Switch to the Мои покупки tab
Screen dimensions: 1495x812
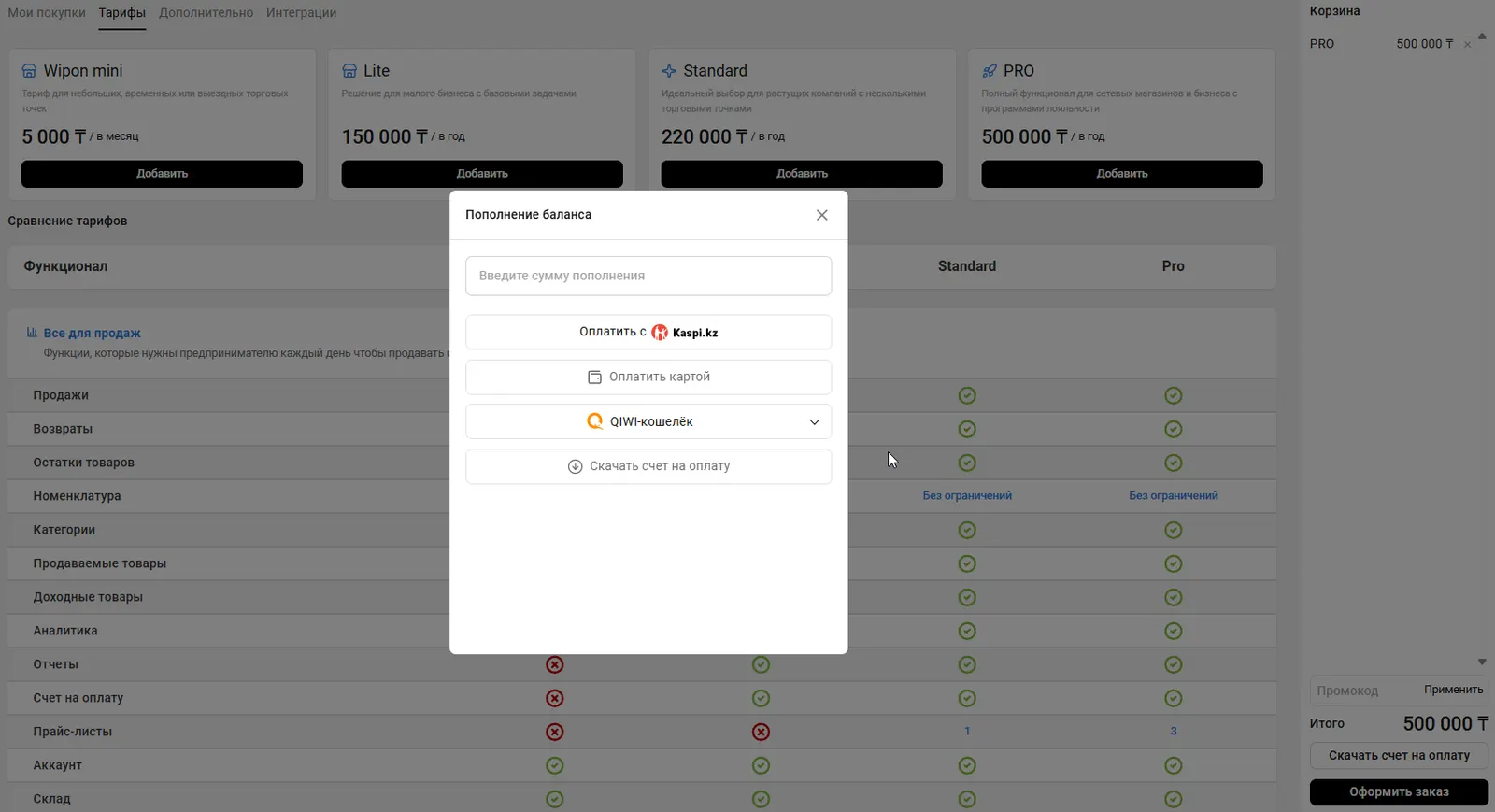tap(47, 13)
